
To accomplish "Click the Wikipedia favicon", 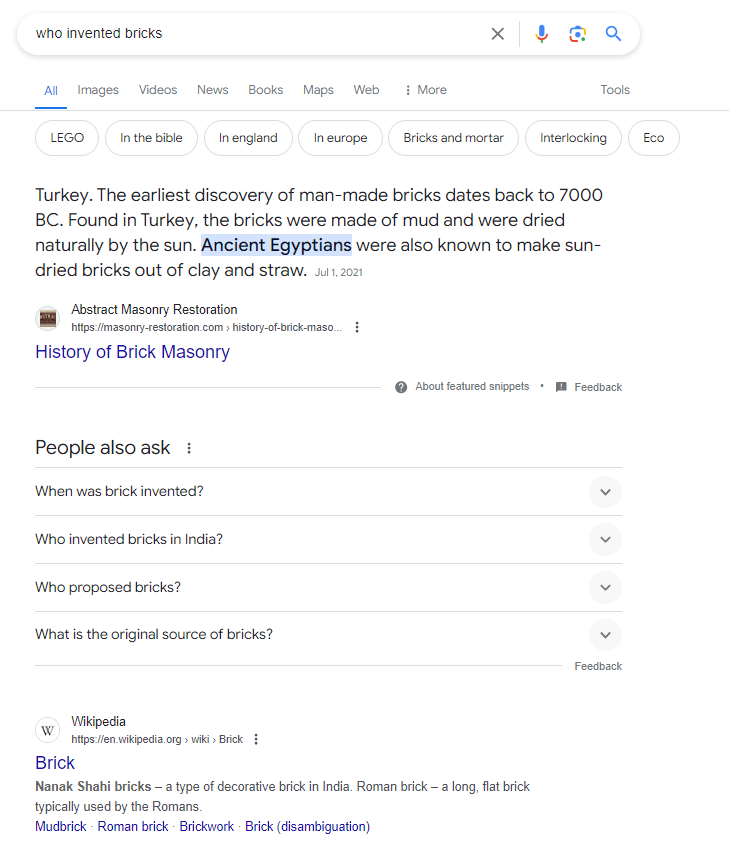I will coord(47,730).
